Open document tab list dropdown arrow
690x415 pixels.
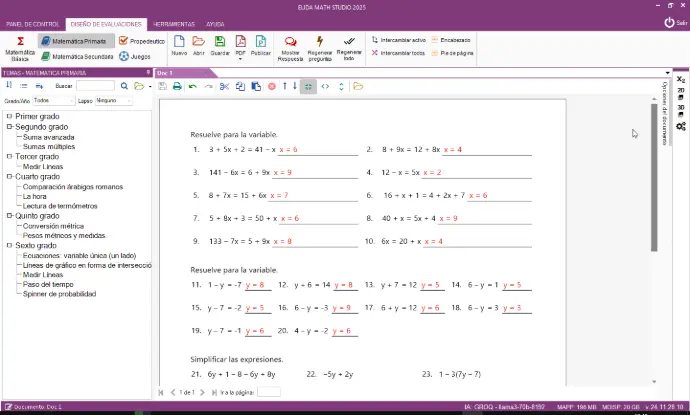pos(668,73)
